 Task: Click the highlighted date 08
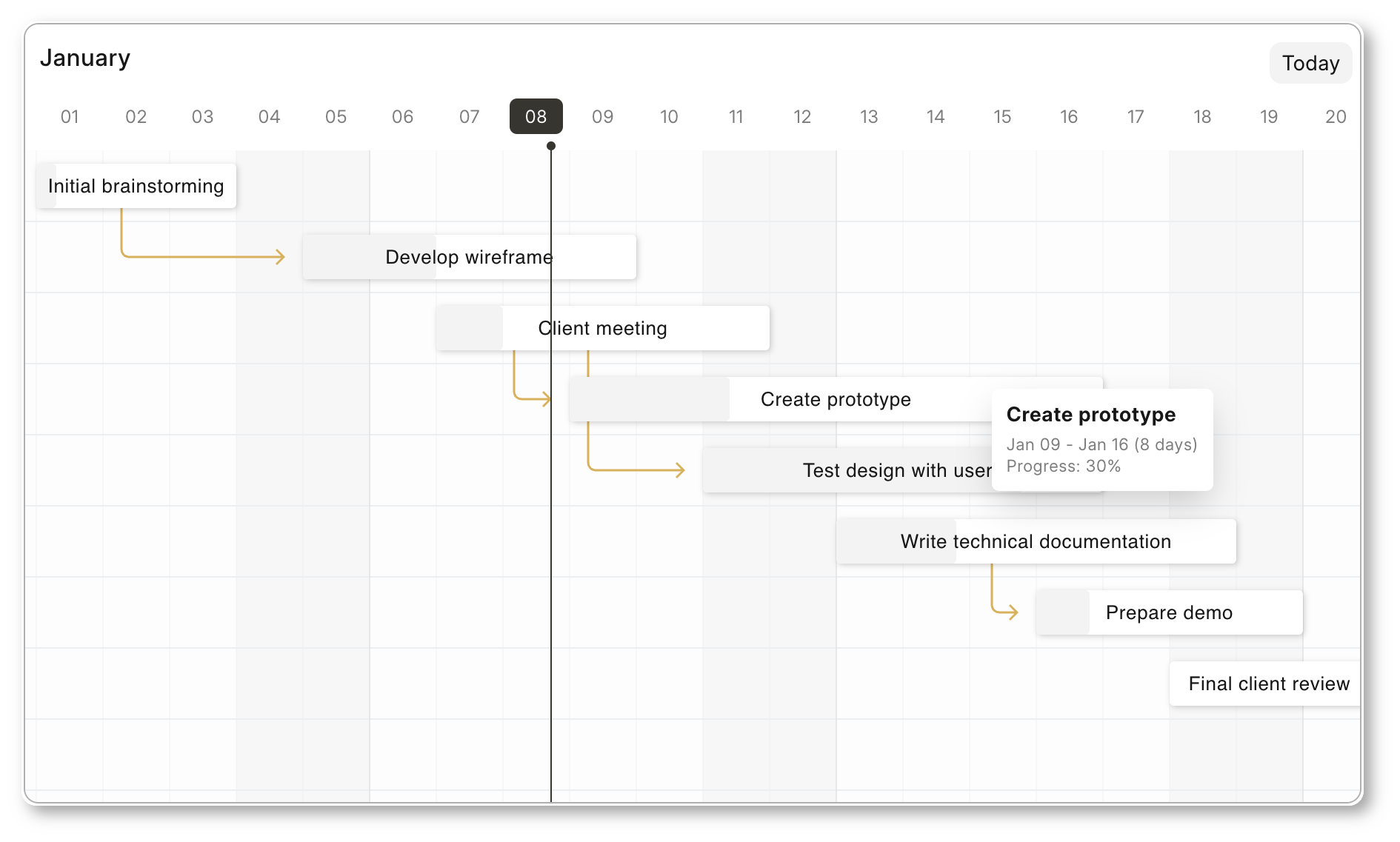(536, 116)
